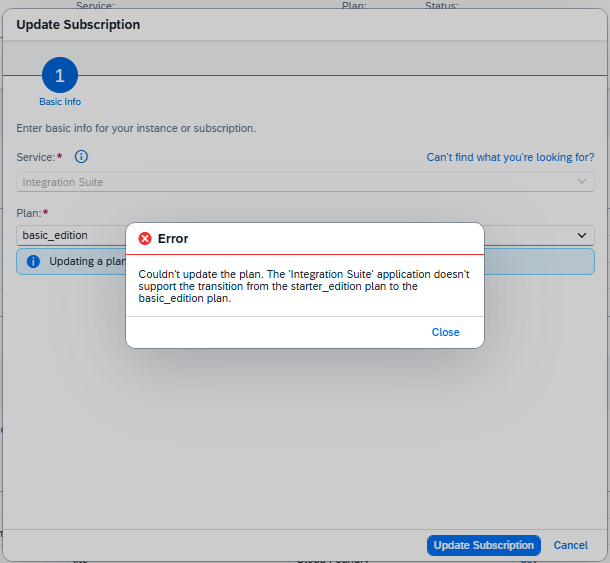Click the Basic Info step label
This screenshot has width=610, height=563.
click(60, 102)
